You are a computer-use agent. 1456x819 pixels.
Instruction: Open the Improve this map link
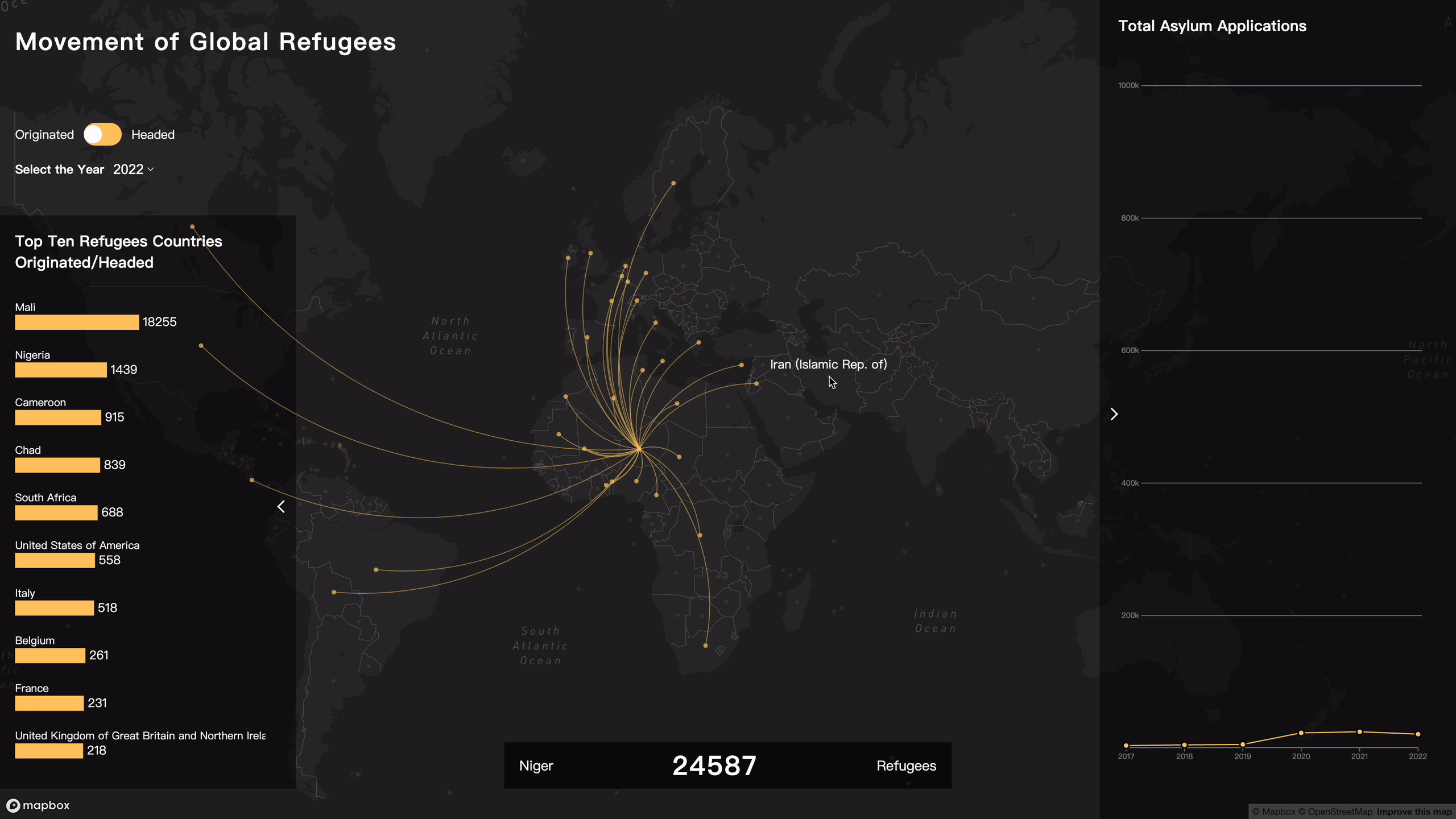point(1414,812)
